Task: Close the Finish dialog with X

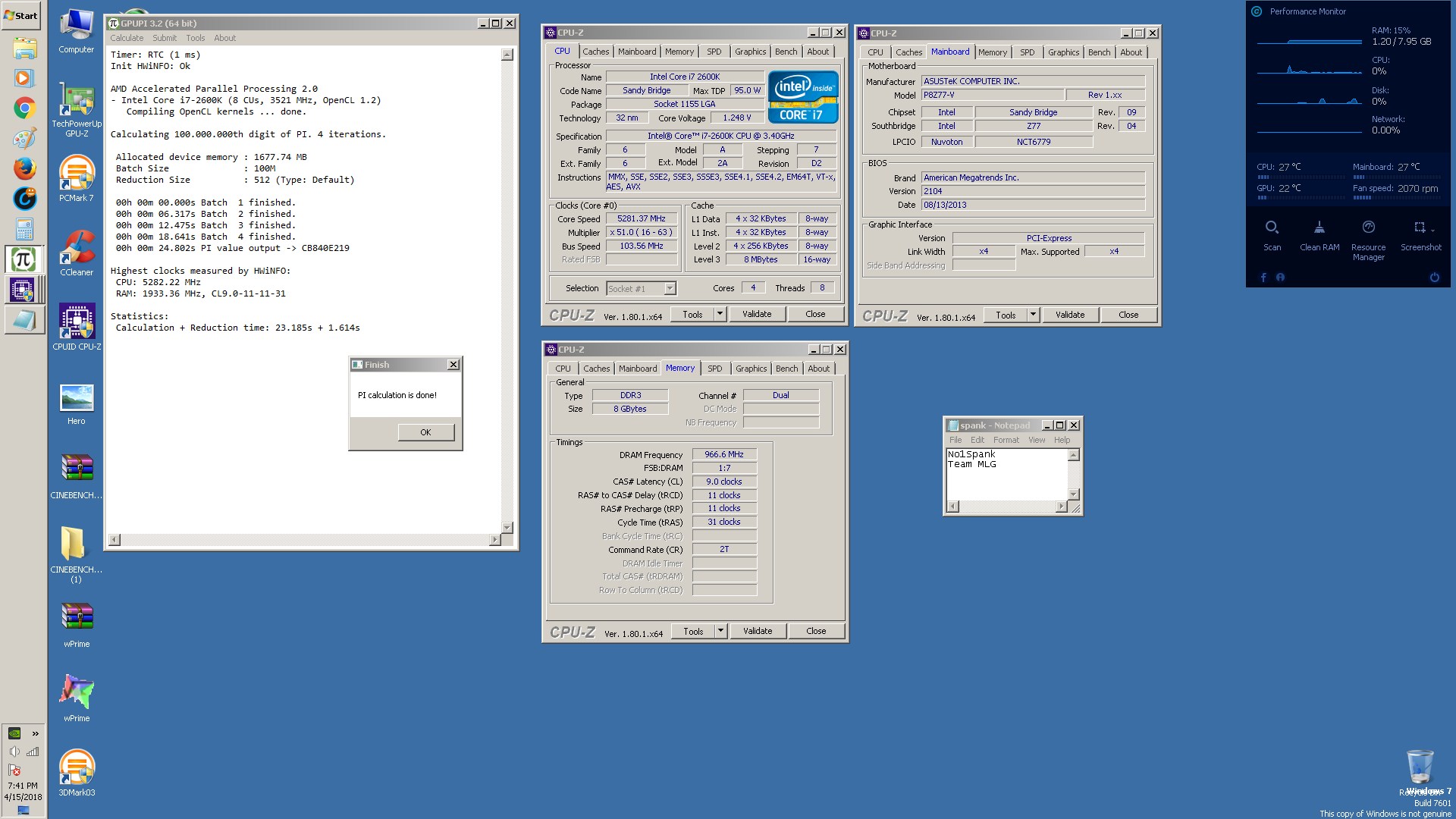Action: (x=453, y=365)
